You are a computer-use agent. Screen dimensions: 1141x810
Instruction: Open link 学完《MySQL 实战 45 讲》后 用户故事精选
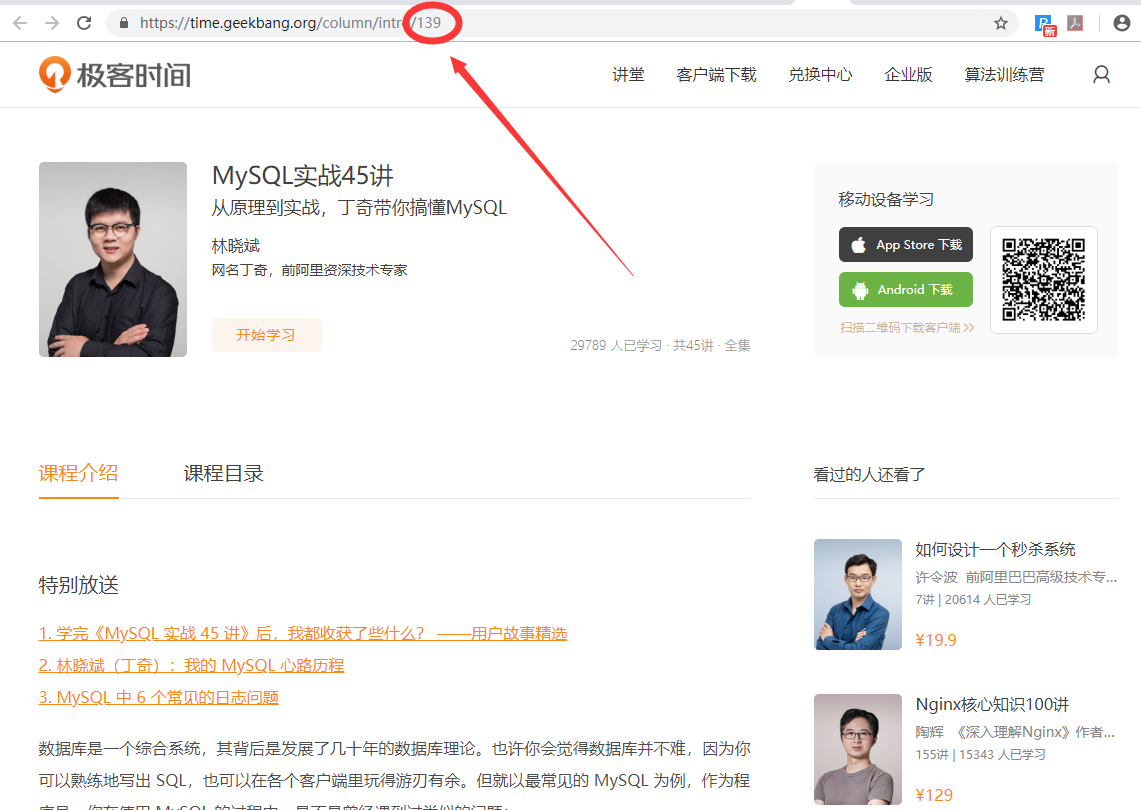point(303,633)
